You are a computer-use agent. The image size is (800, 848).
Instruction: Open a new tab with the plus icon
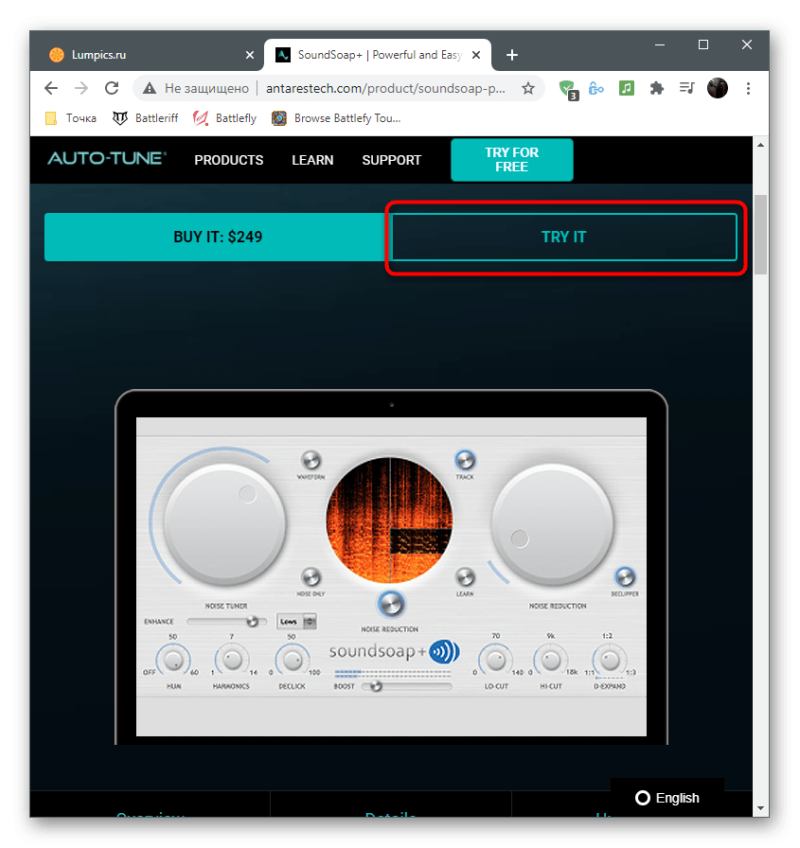pyautogui.click(x=512, y=55)
